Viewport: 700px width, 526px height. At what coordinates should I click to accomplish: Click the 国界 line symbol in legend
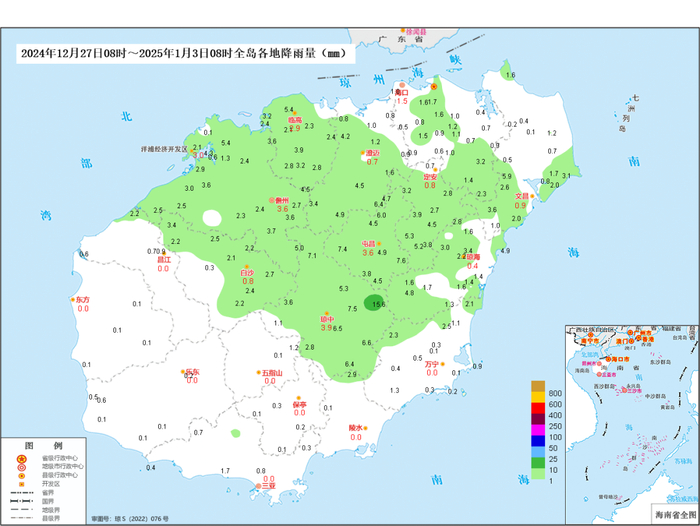tap(21, 501)
